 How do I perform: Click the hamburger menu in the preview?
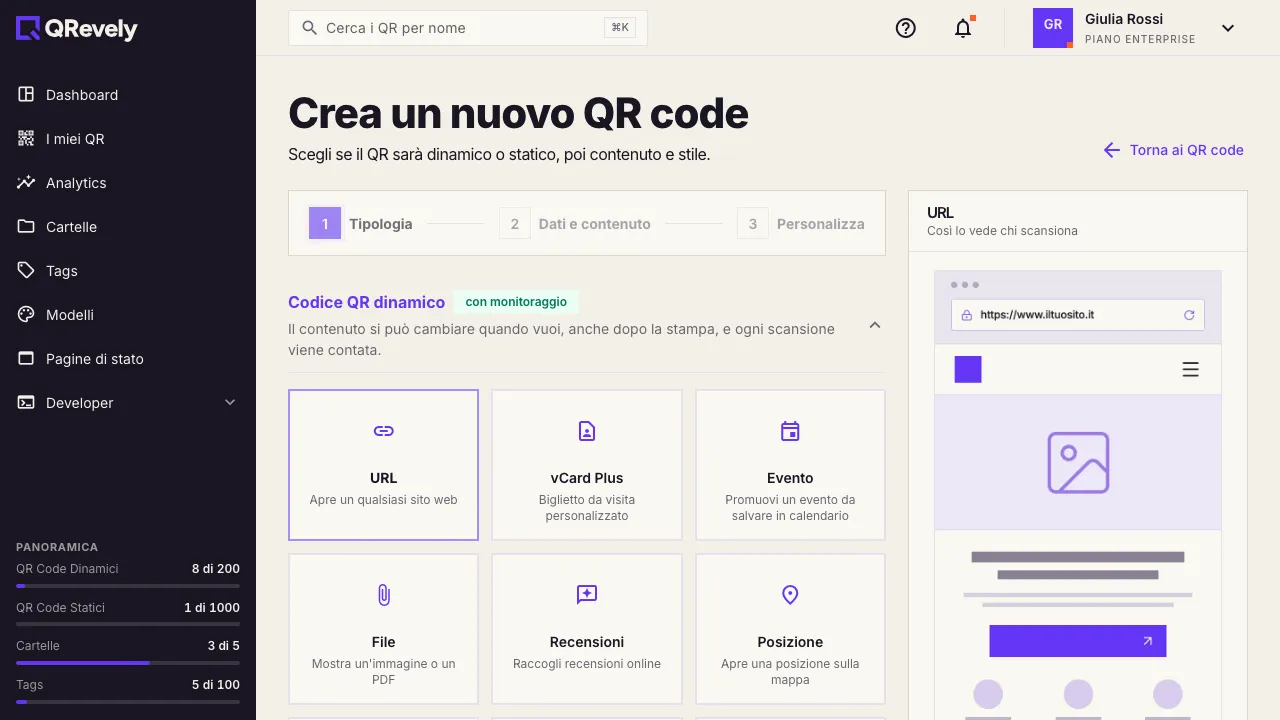coord(1190,370)
